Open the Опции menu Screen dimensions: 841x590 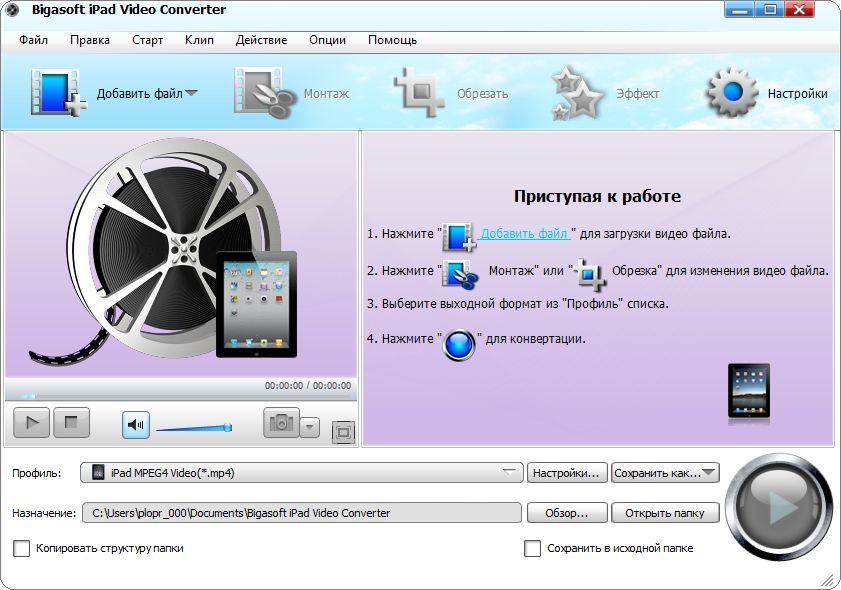(328, 40)
